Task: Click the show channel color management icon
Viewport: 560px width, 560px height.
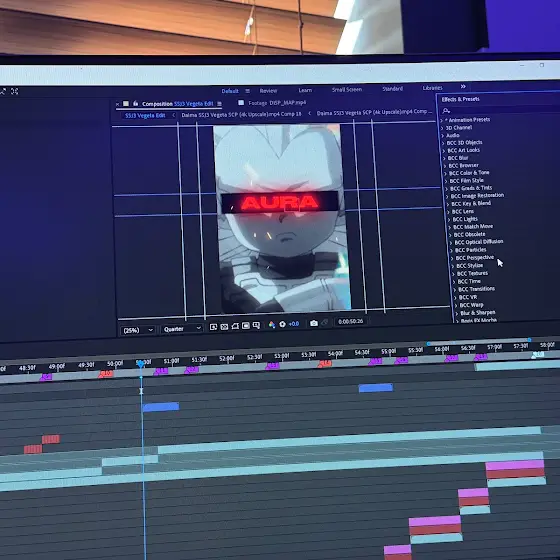Action: click(x=272, y=324)
